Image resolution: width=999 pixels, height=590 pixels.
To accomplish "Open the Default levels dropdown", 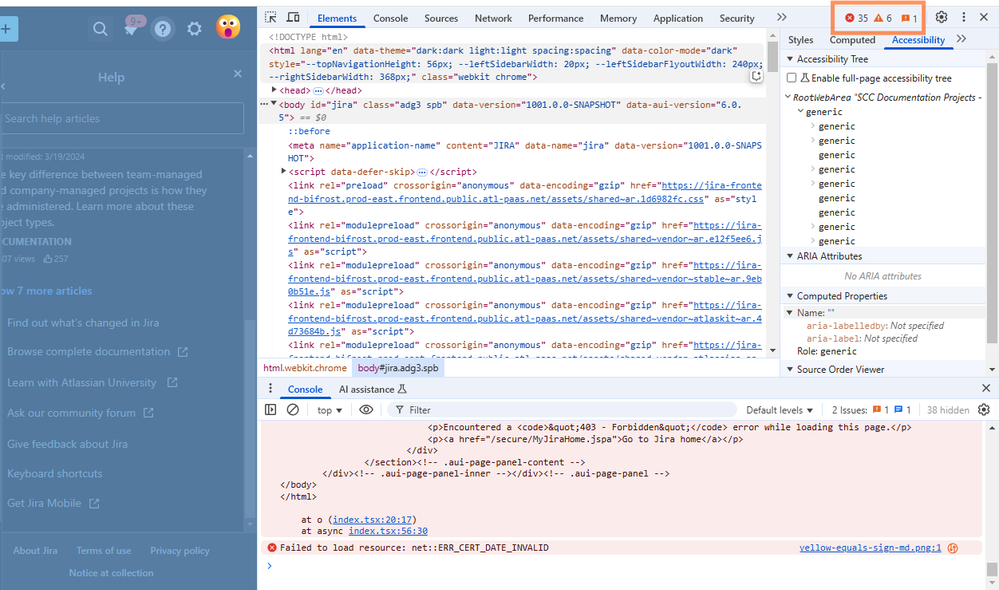I will pos(780,410).
